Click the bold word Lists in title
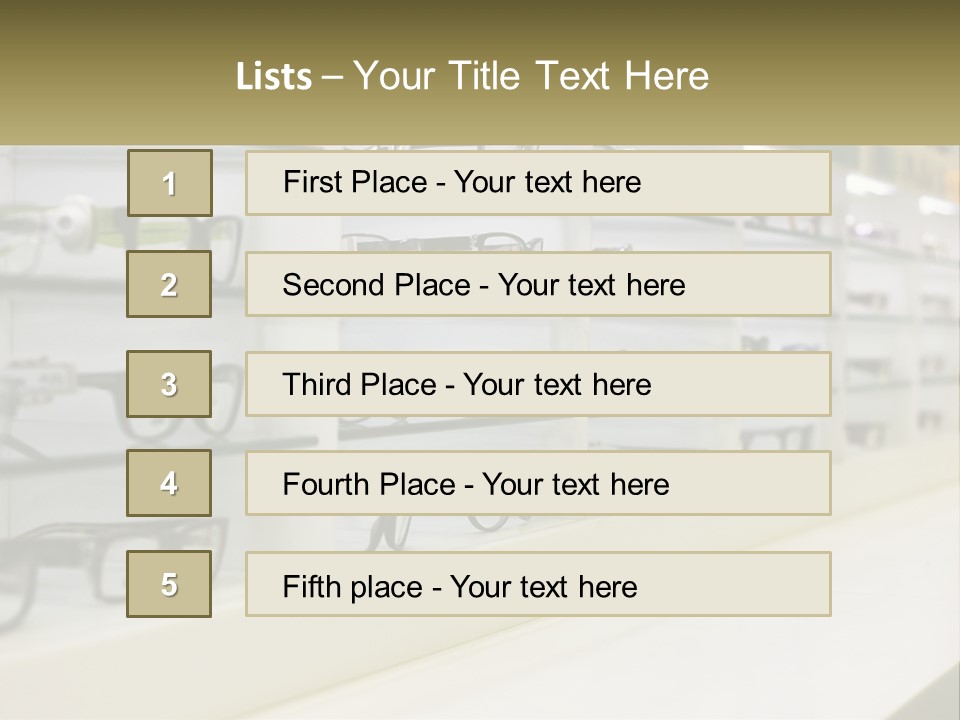The image size is (960, 720). click(274, 76)
